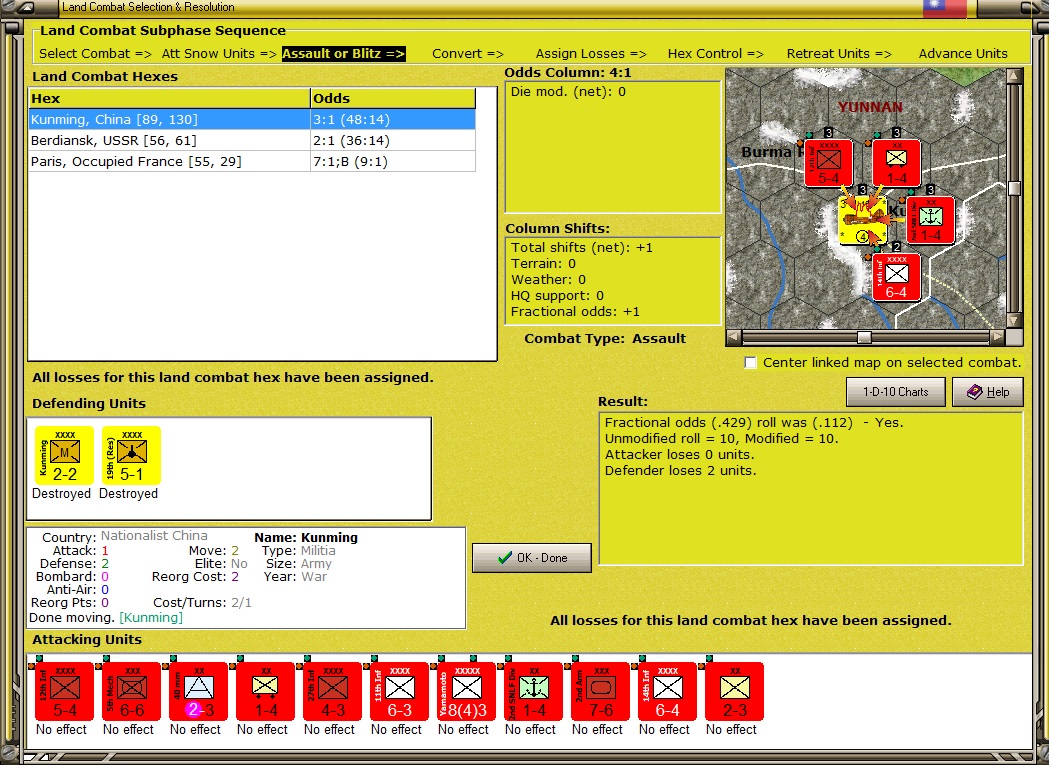This screenshot has width=1049, height=765.
Task: Select the Yamamoto 8(4)3 HQ unit
Action: click(466, 691)
